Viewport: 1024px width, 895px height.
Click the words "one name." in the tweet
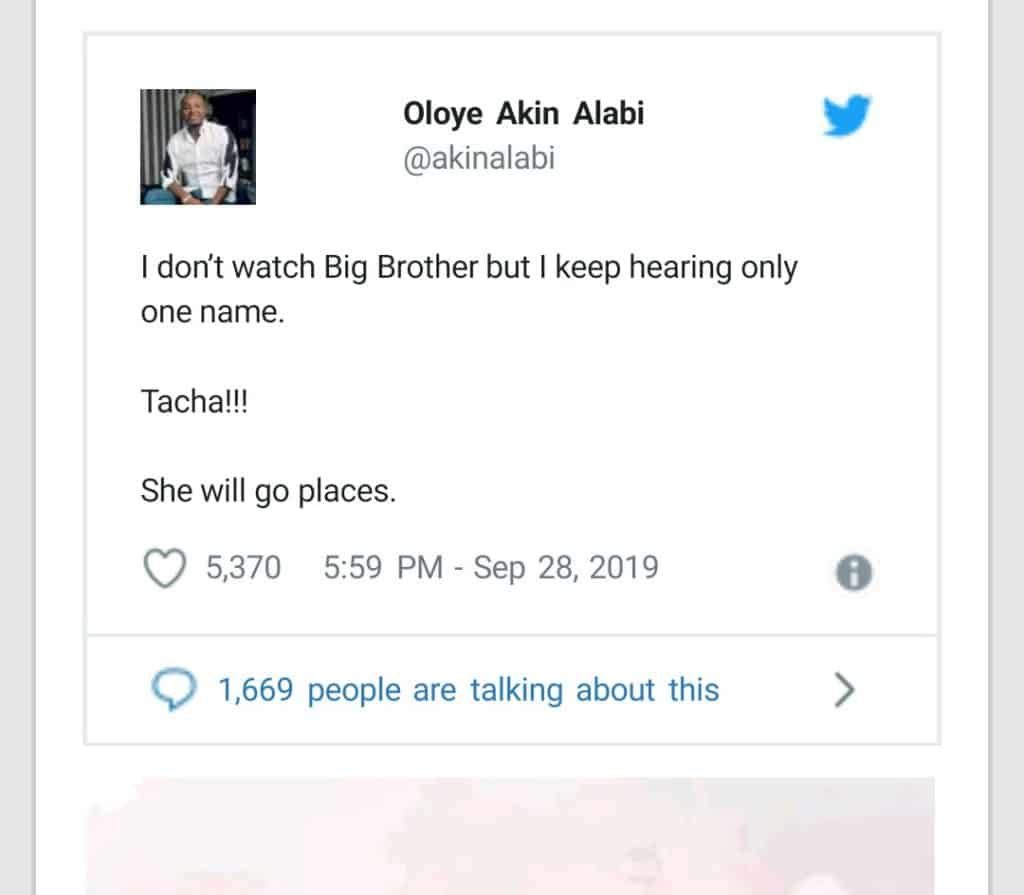click(x=213, y=312)
